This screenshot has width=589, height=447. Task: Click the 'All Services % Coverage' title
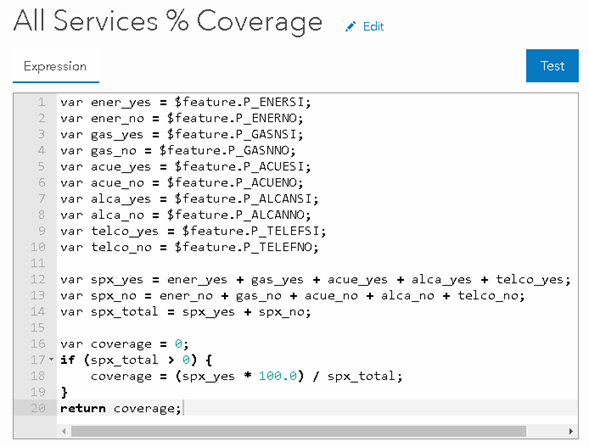point(168,21)
